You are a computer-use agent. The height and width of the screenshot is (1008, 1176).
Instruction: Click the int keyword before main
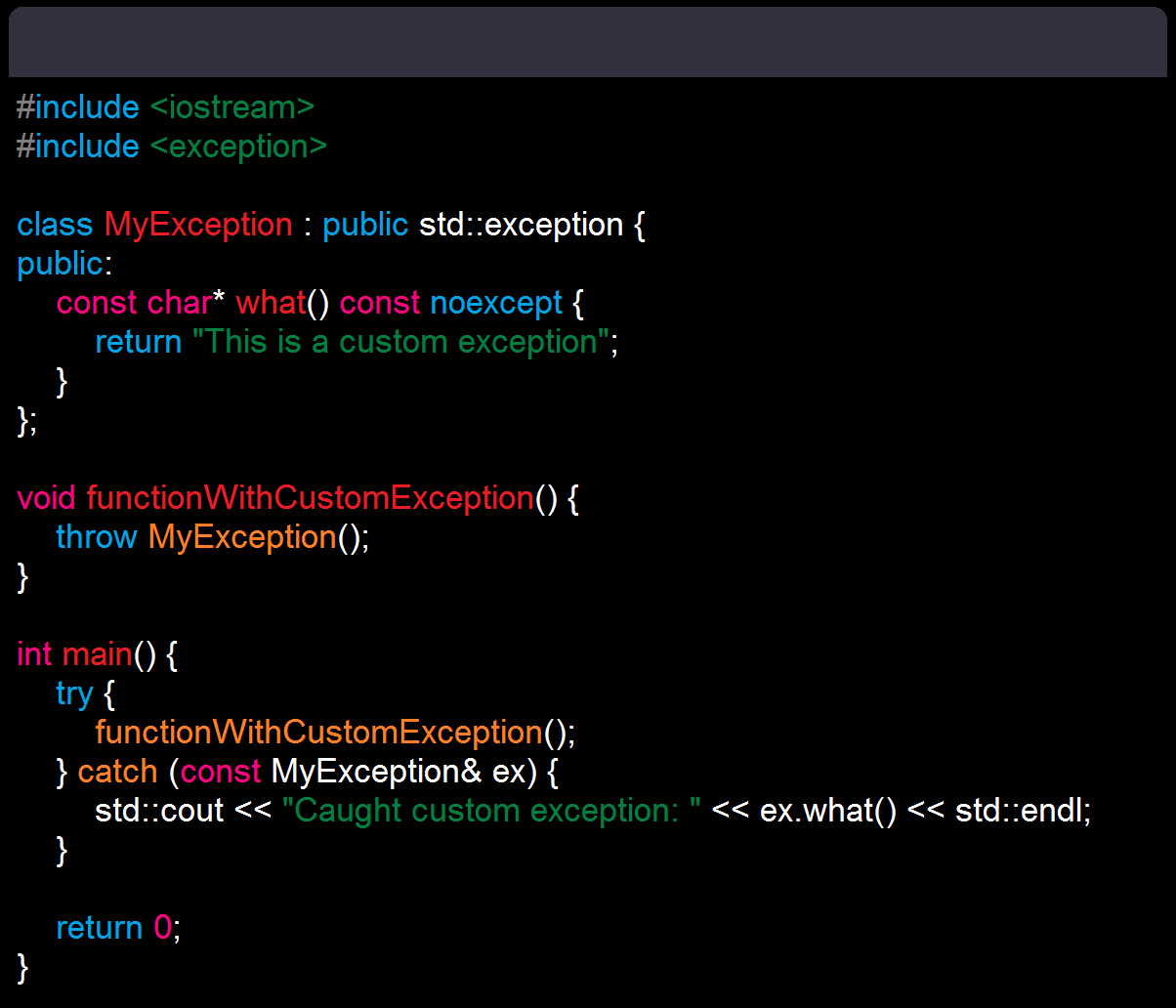click(x=34, y=654)
